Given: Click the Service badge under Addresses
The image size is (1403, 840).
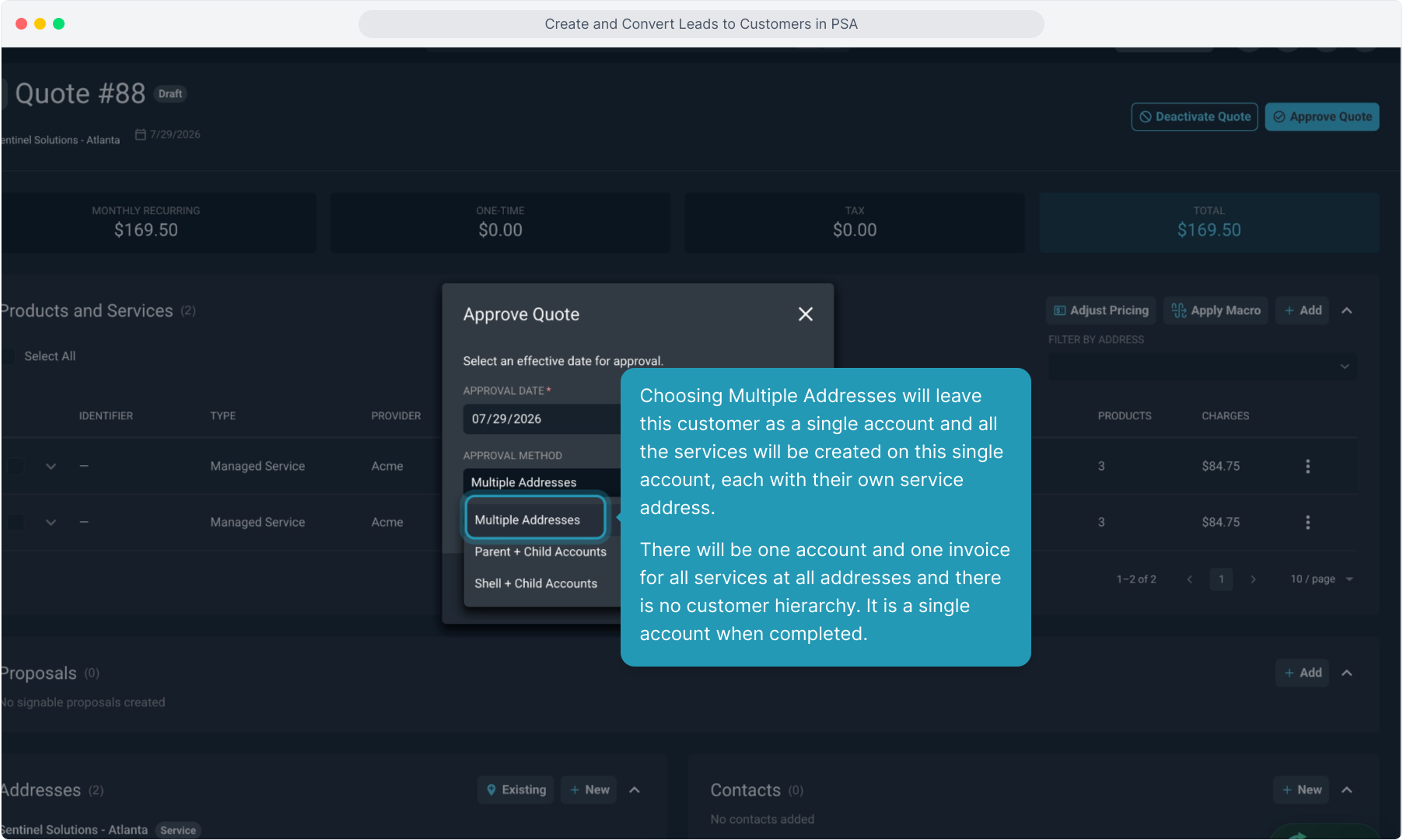Looking at the screenshot, I should pos(178,830).
